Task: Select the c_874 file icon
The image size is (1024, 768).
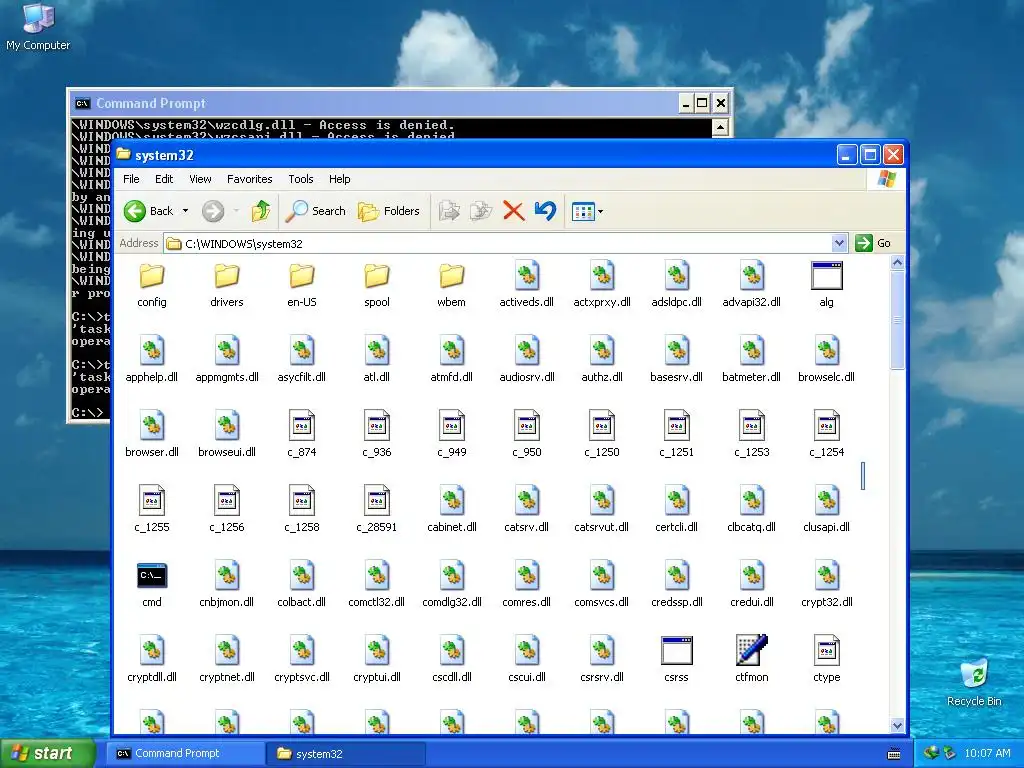Action: coord(302,434)
